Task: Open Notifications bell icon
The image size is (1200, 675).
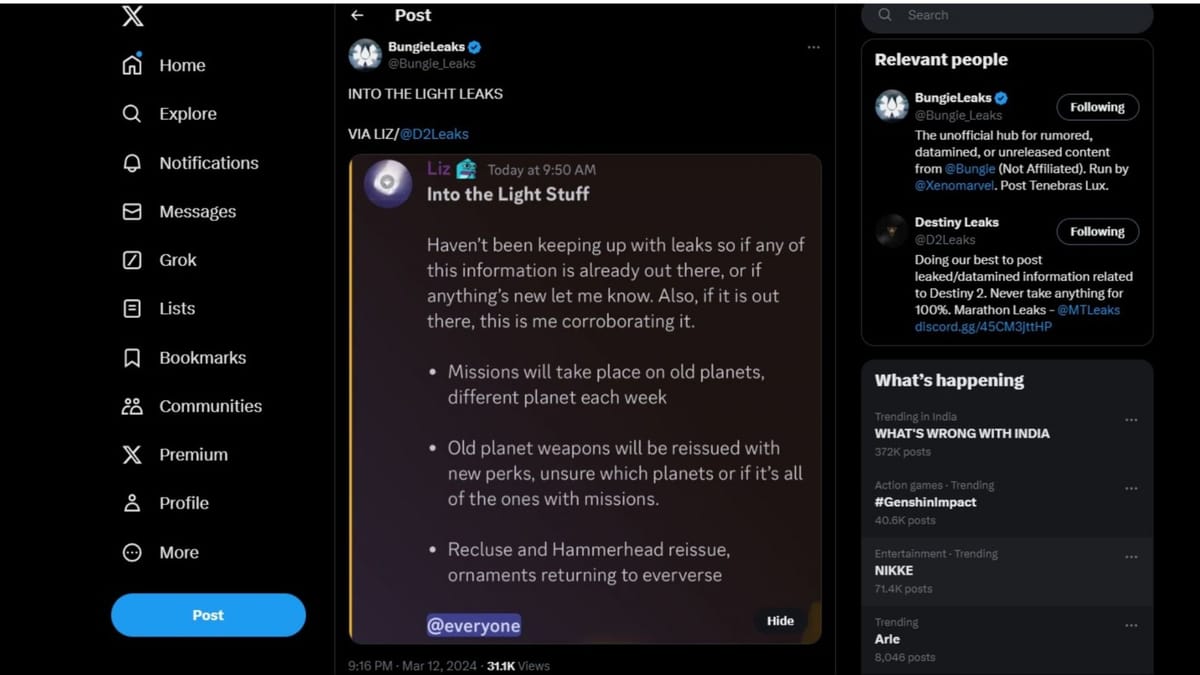Action: click(132, 163)
